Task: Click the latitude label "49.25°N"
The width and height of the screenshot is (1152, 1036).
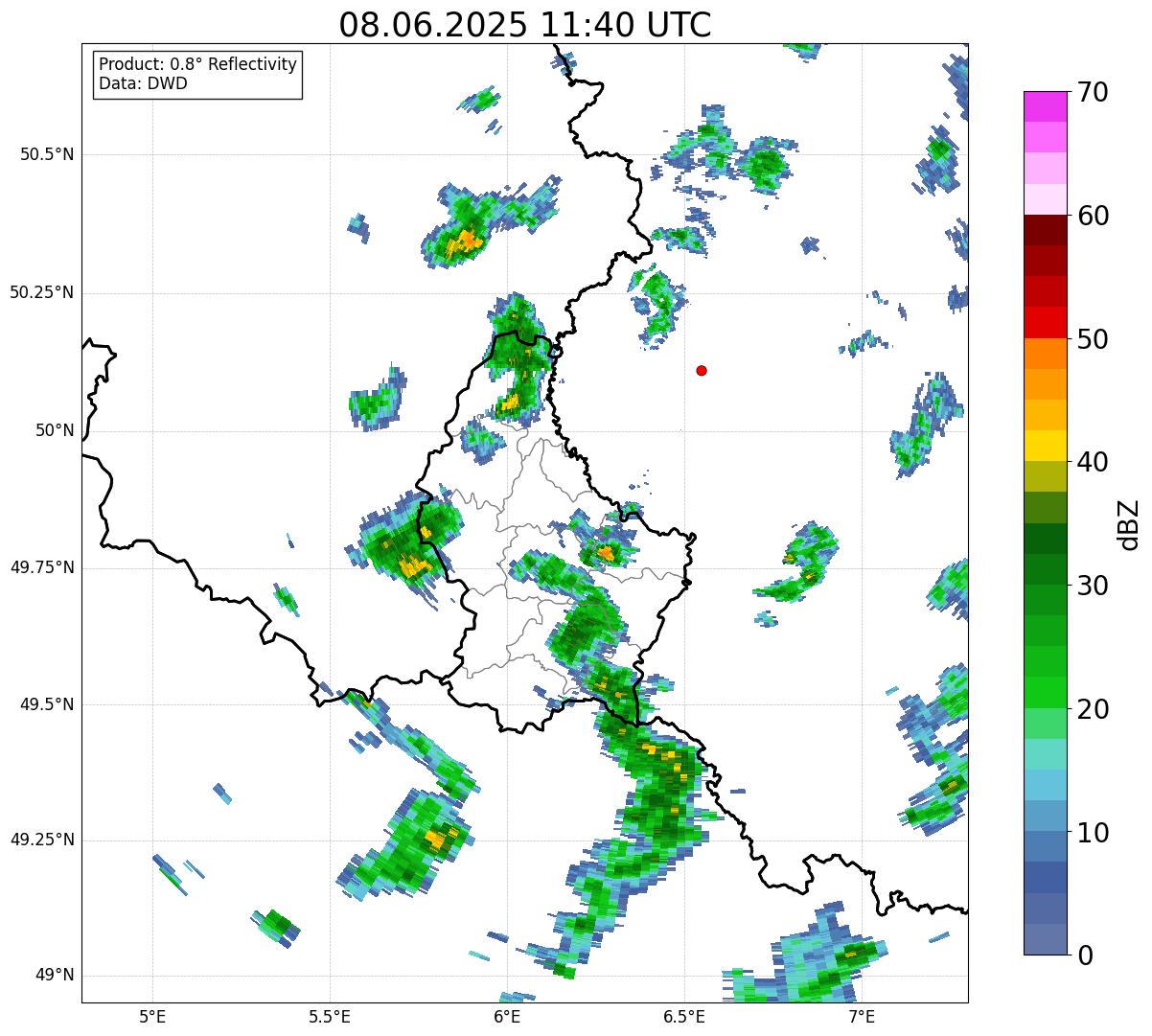Action: (41, 840)
